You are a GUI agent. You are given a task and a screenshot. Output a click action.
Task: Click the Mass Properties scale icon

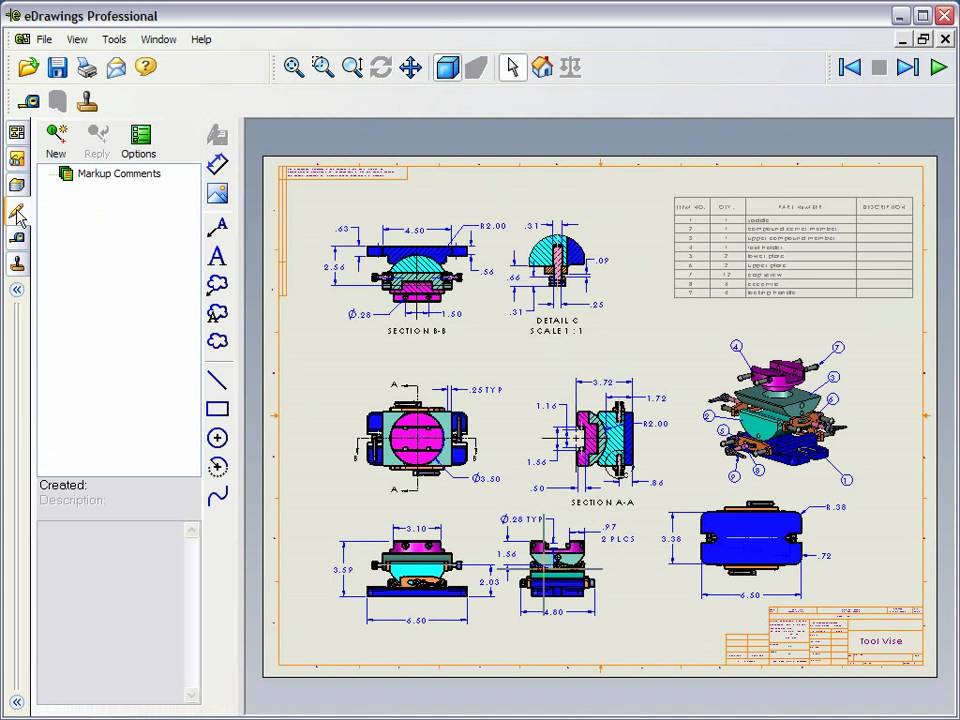[x=570, y=67]
